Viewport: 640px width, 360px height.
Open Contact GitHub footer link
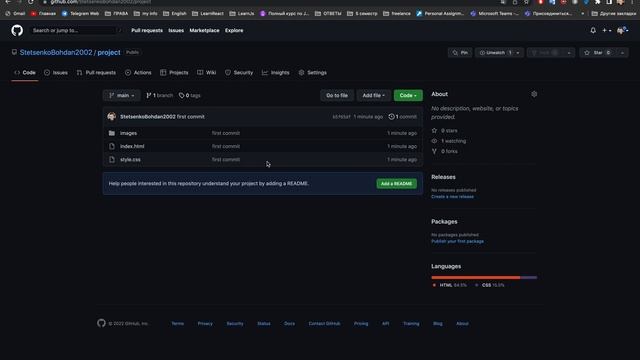coord(324,324)
